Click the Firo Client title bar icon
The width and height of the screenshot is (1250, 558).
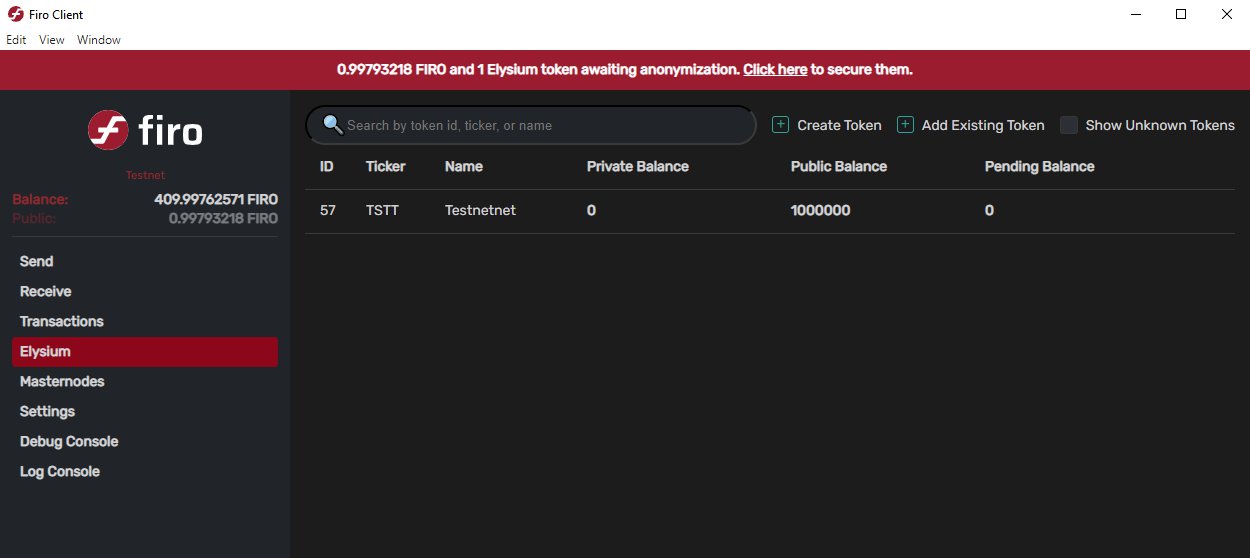15,14
